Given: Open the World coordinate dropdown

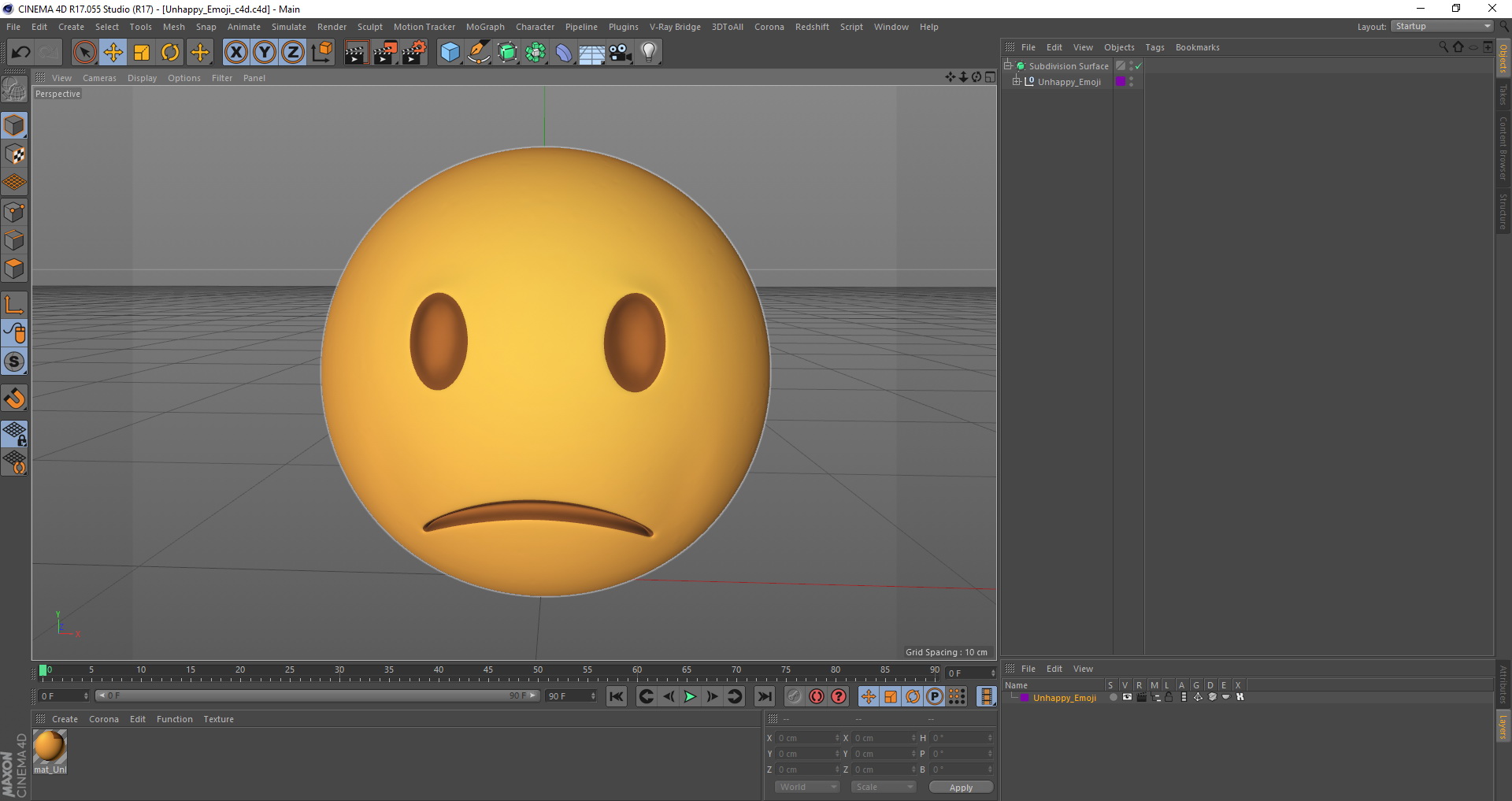Looking at the screenshot, I should click(x=807, y=787).
